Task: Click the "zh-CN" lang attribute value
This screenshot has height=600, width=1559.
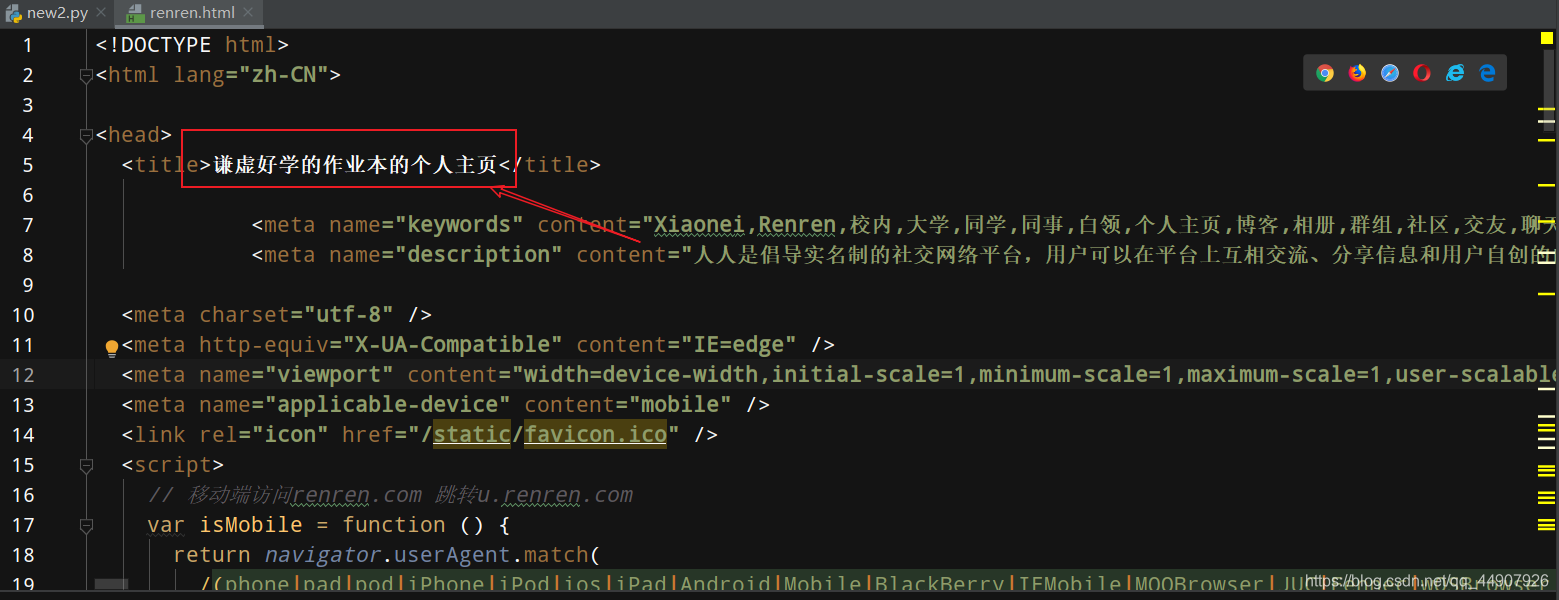Action: click(x=283, y=75)
